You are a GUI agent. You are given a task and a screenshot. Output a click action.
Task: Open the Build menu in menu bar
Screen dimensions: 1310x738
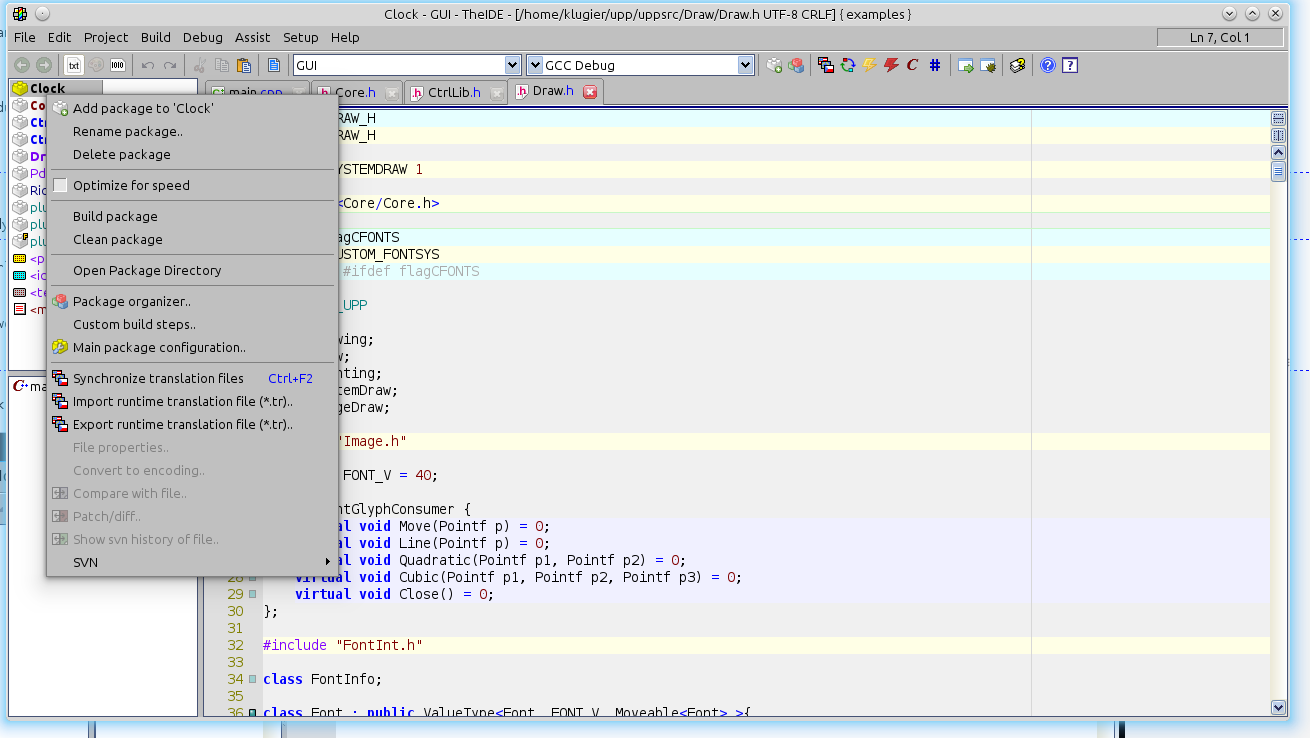[x=156, y=37]
